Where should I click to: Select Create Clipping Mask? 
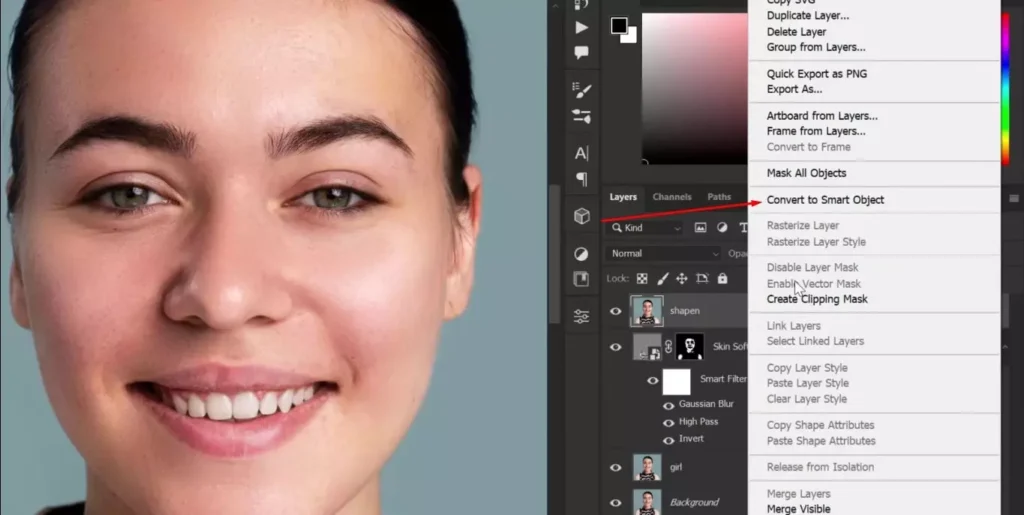817,299
